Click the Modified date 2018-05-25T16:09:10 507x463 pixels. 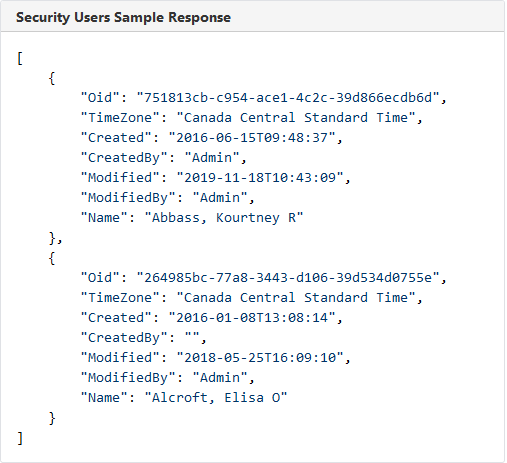tap(260, 358)
